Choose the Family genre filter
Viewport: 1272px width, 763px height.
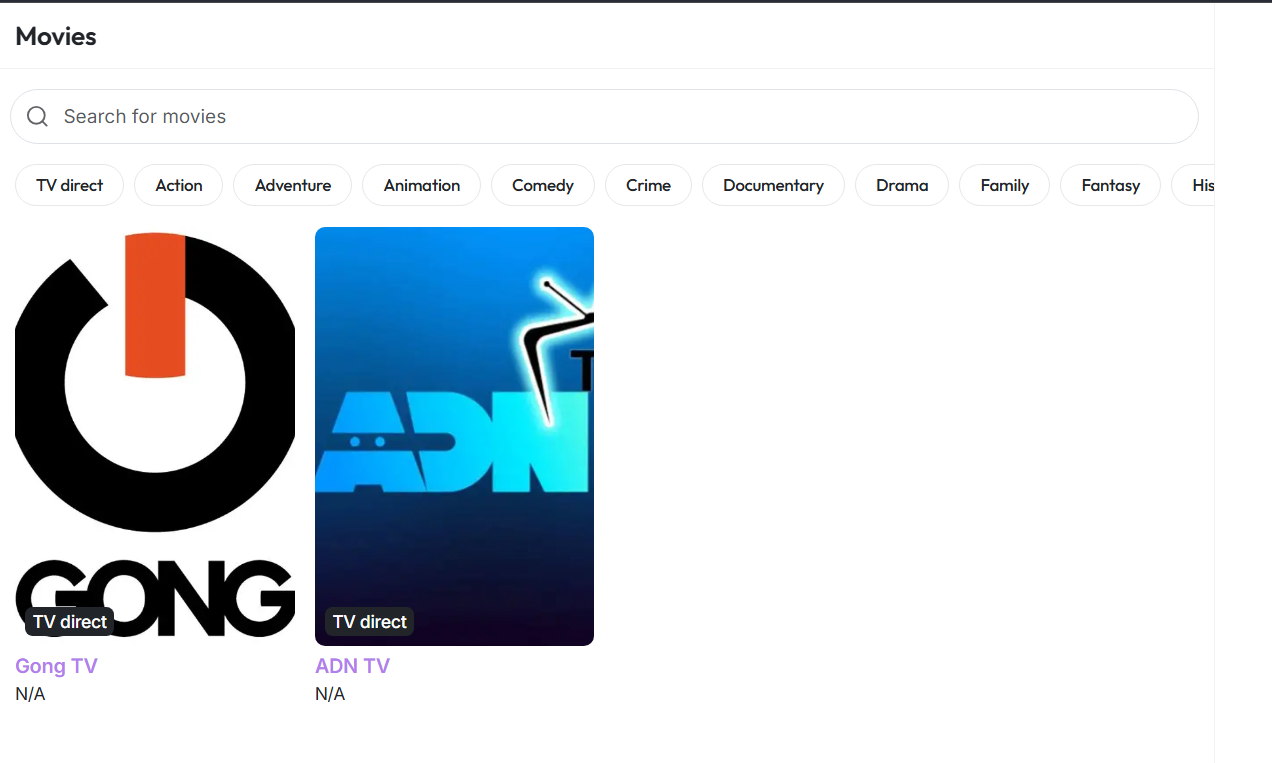(x=1004, y=185)
